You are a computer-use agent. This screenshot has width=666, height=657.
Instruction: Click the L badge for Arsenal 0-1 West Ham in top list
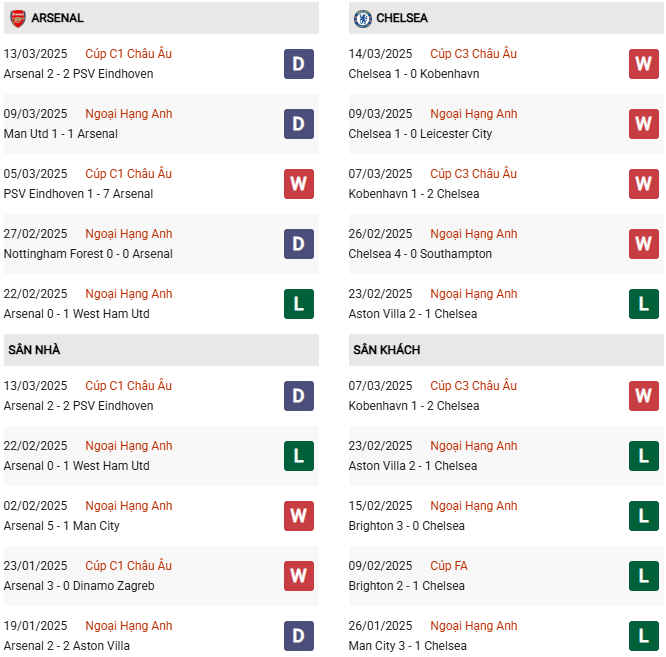299,304
